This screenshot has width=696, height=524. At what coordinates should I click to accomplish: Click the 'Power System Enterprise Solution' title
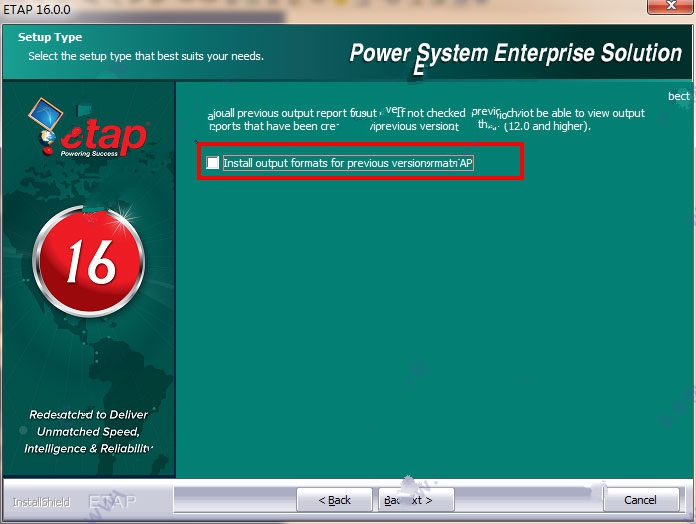(x=515, y=53)
